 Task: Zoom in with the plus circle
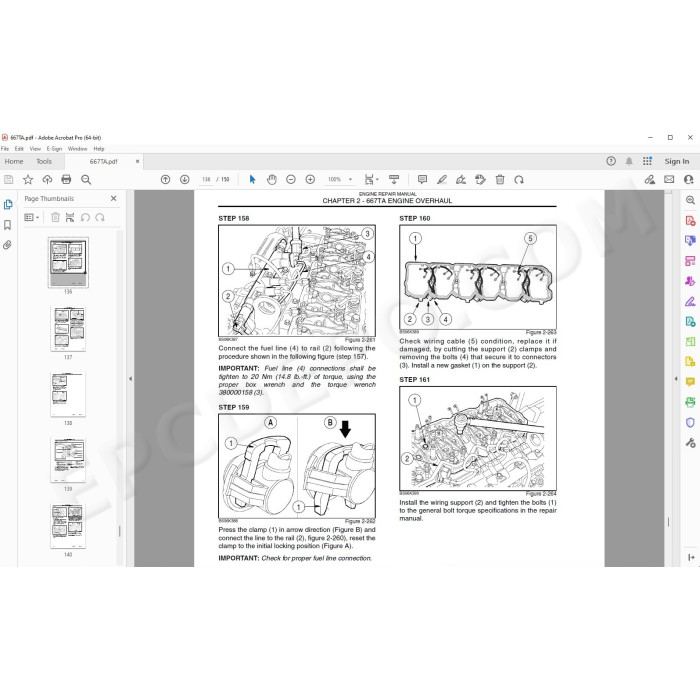[310, 179]
